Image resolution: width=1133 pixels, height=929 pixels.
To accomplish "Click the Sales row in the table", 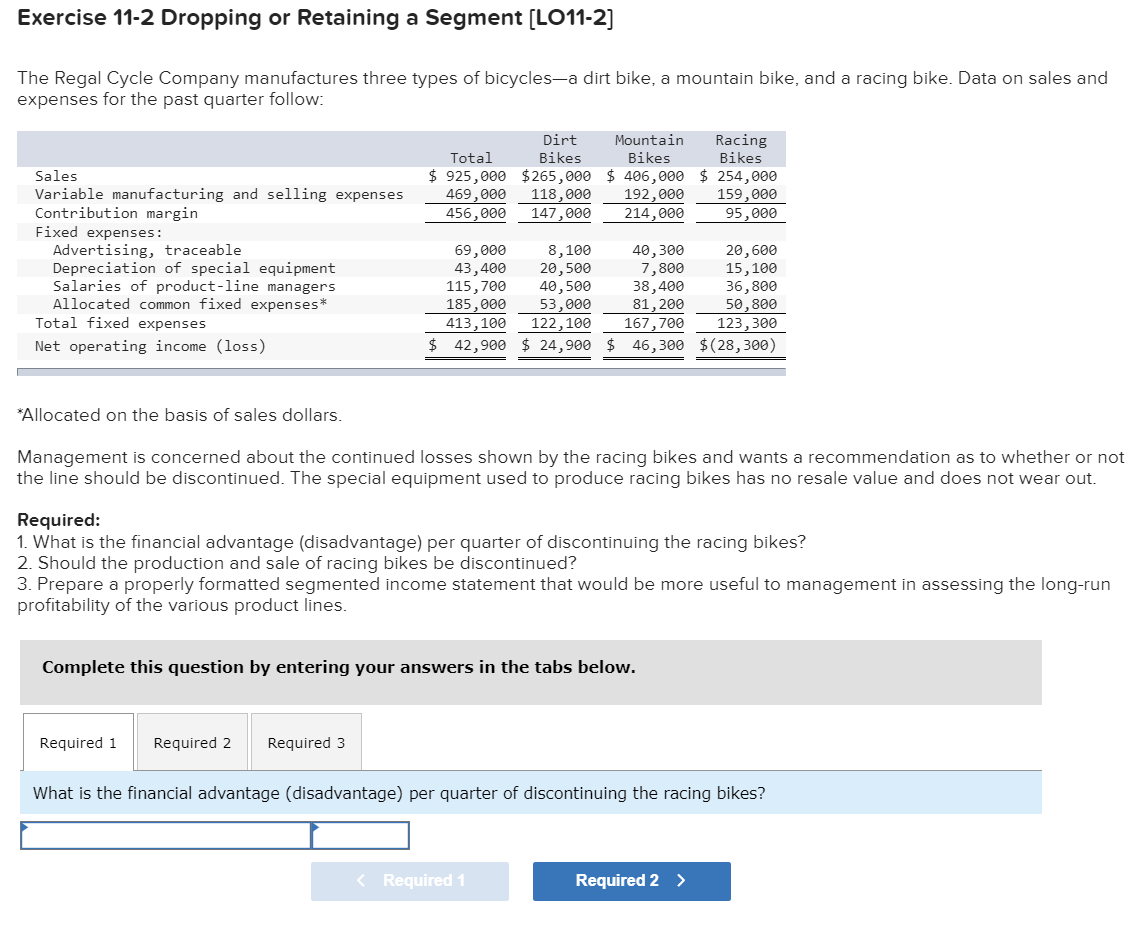I will coord(50,175).
